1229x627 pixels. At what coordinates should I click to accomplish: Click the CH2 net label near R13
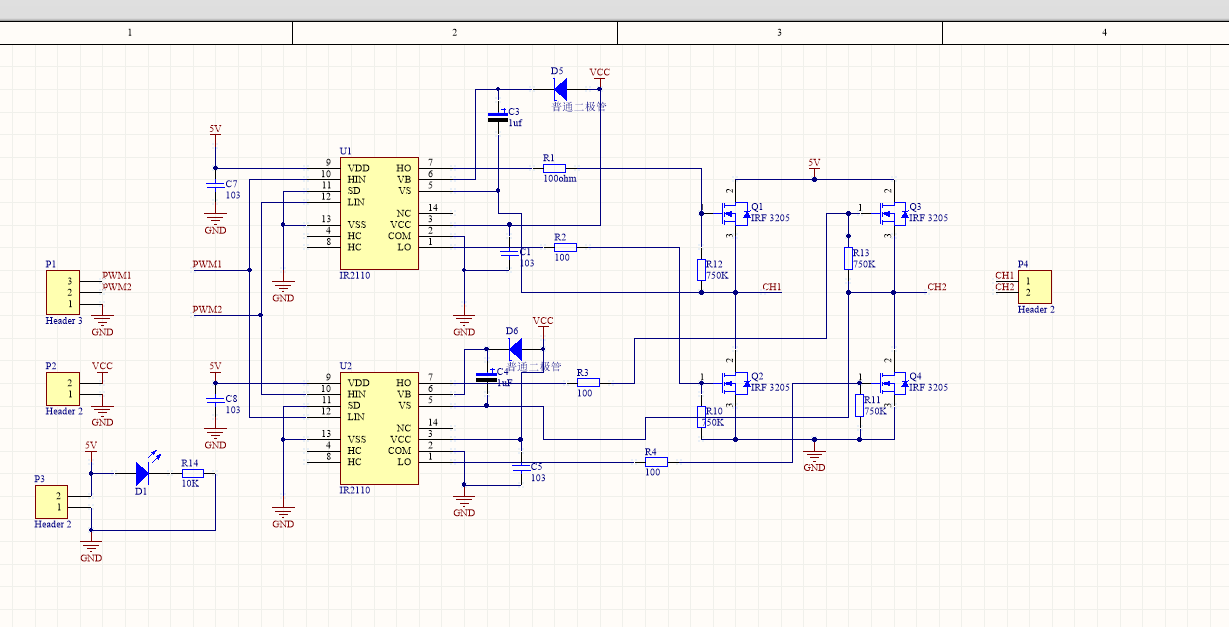[937, 287]
